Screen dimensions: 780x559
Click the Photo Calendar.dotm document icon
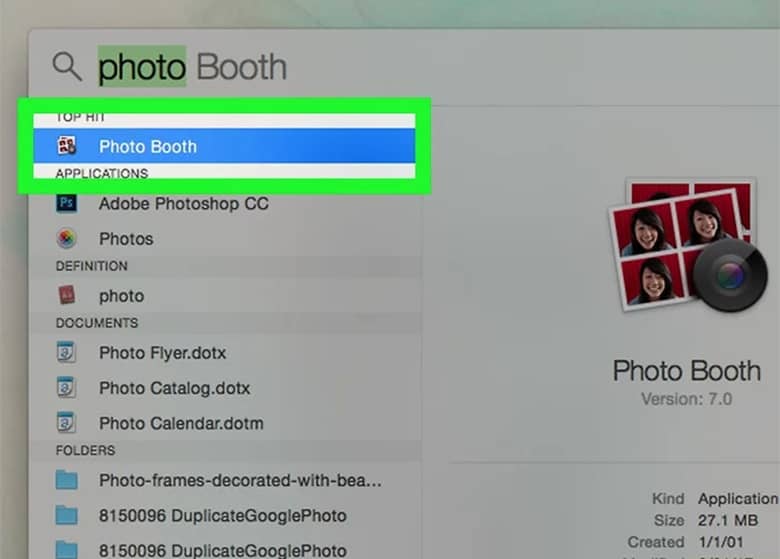tap(67, 423)
